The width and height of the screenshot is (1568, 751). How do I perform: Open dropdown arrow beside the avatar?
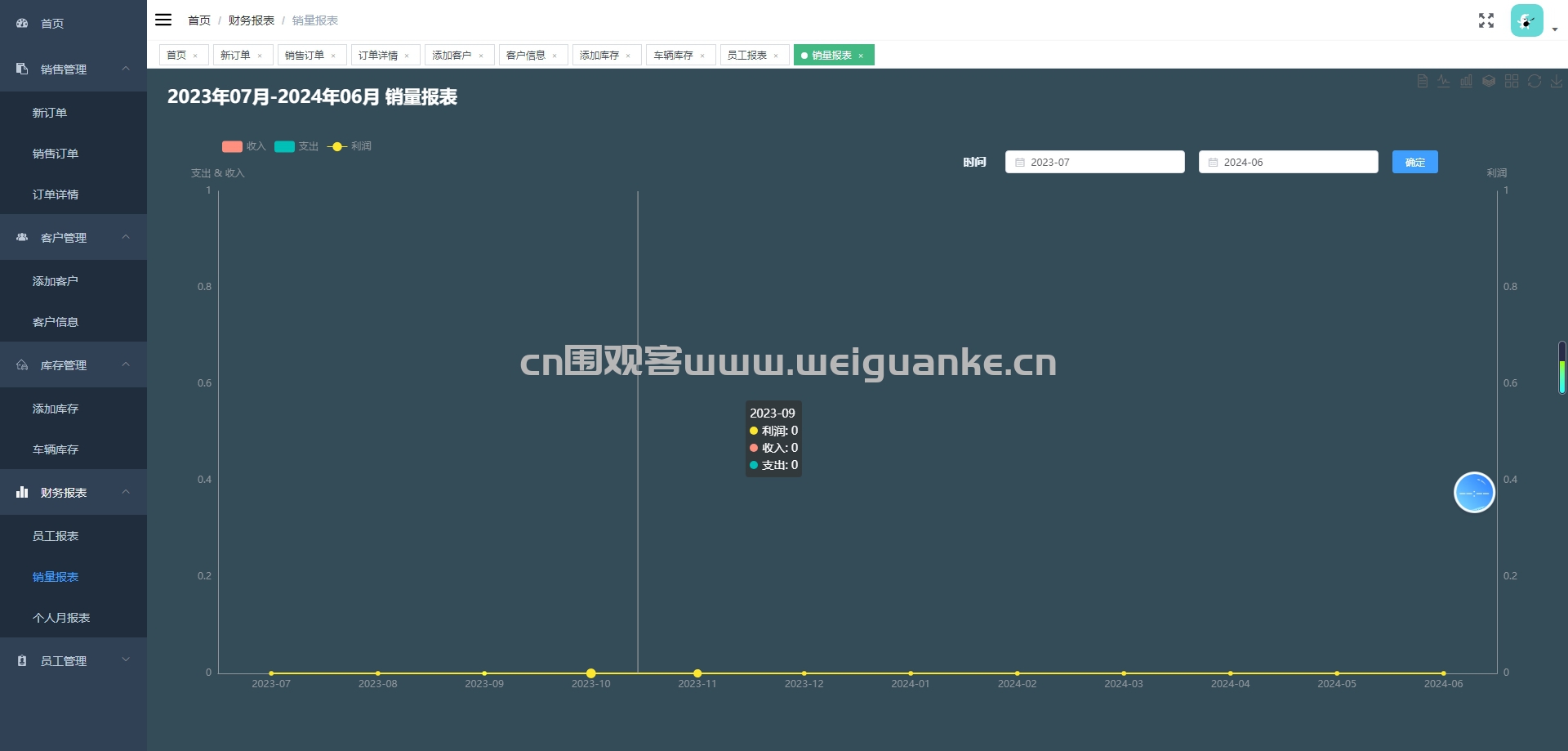point(1555,29)
